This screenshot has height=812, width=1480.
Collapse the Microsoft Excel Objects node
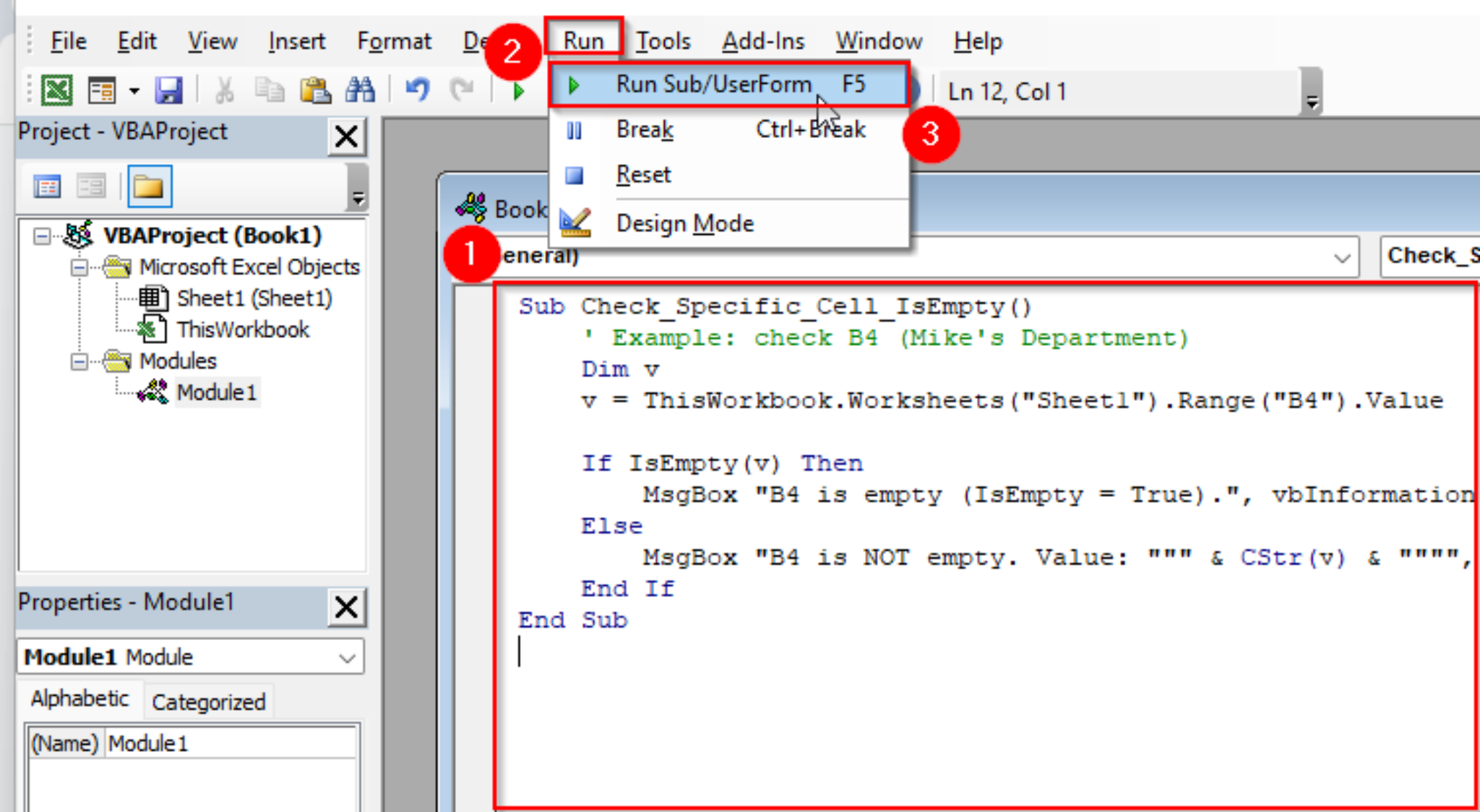[78, 267]
